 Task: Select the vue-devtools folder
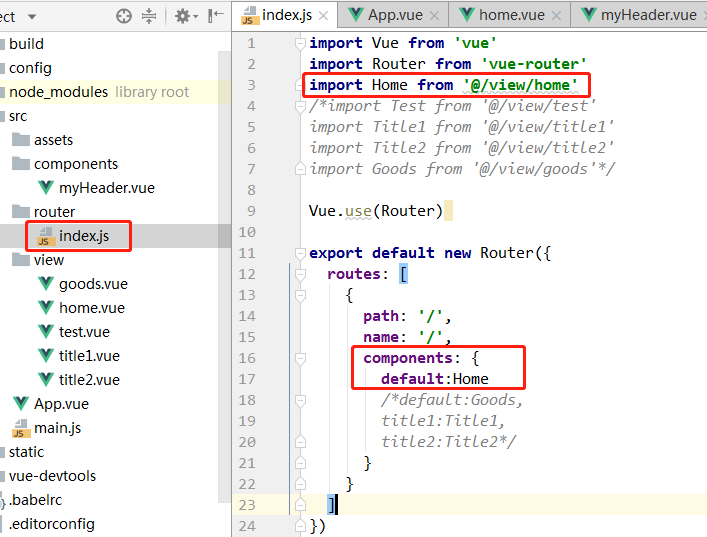coord(52,476)
